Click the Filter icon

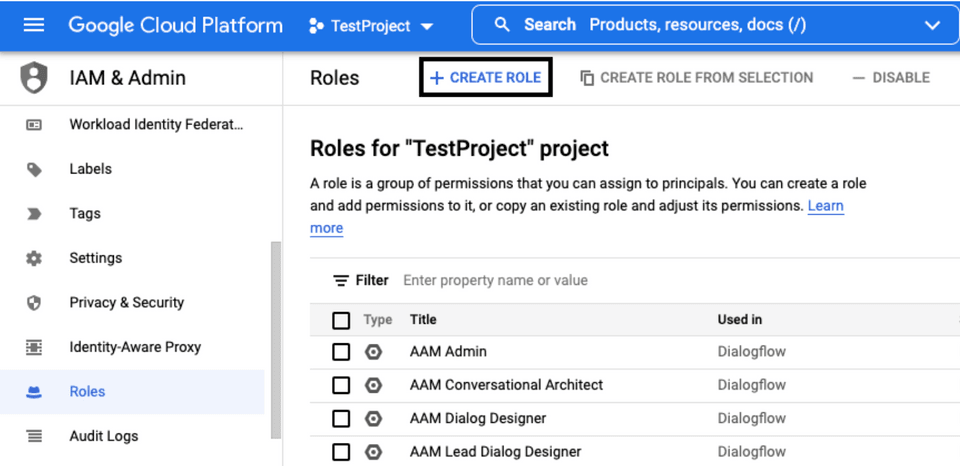[340, 280]
